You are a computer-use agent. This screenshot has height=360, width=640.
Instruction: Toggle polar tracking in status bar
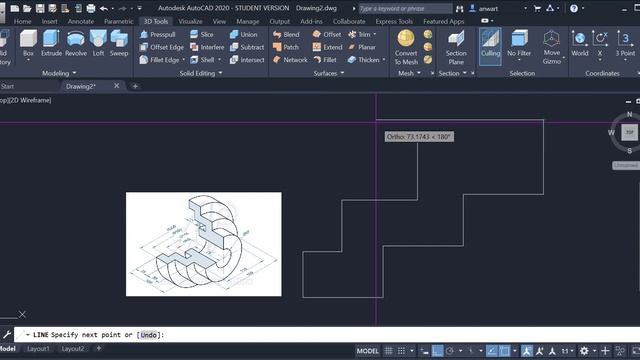pos(450,351)
